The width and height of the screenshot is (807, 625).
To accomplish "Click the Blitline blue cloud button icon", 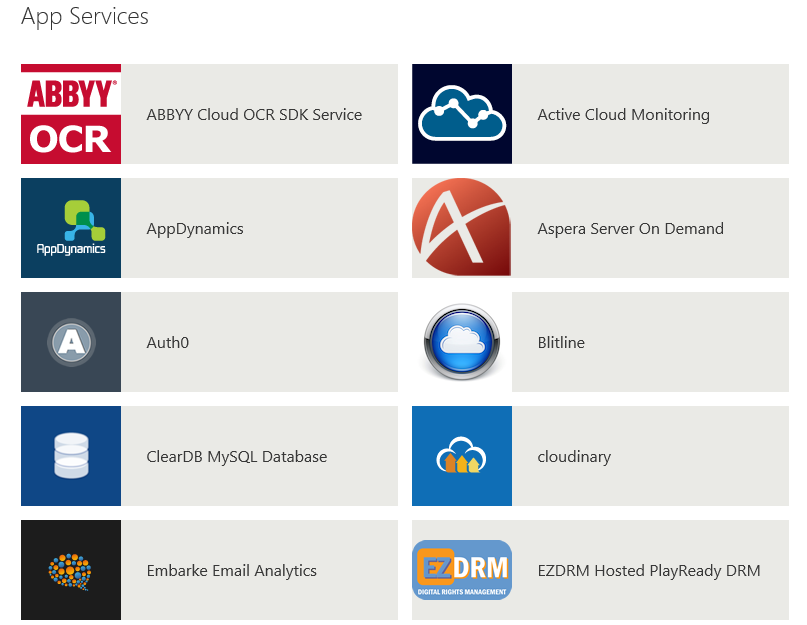I will pos(462,342).
